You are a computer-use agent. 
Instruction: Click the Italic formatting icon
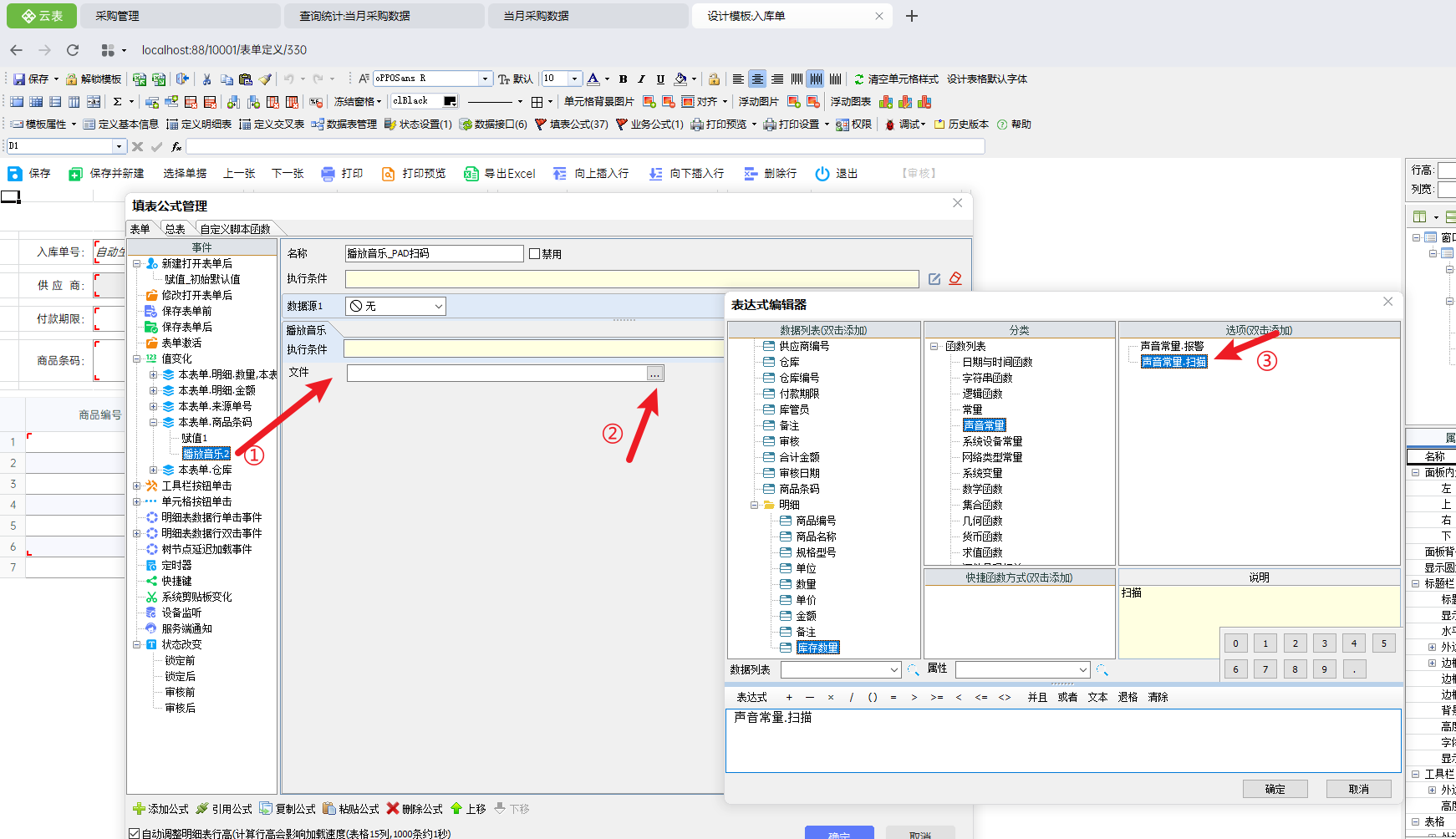pyautogui.click(x=641, y=79)
